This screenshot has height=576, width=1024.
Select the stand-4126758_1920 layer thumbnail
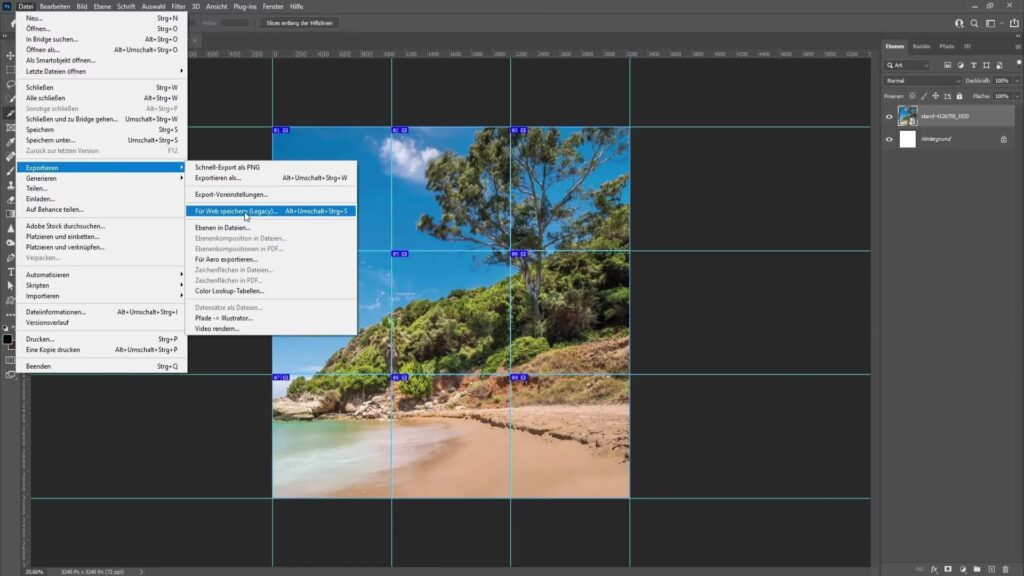pyautogui.click(x=907, y=116)
